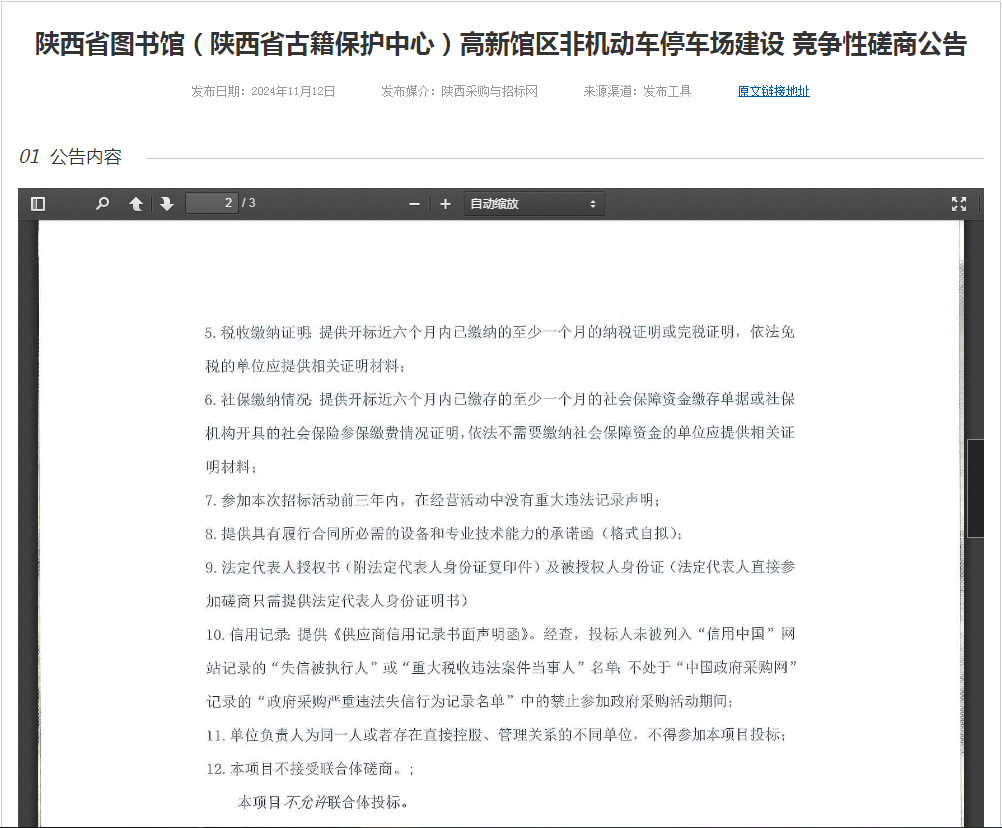Zoom in with the plus icon
This screenshot has height=828, width=1002.
point(445,204)
